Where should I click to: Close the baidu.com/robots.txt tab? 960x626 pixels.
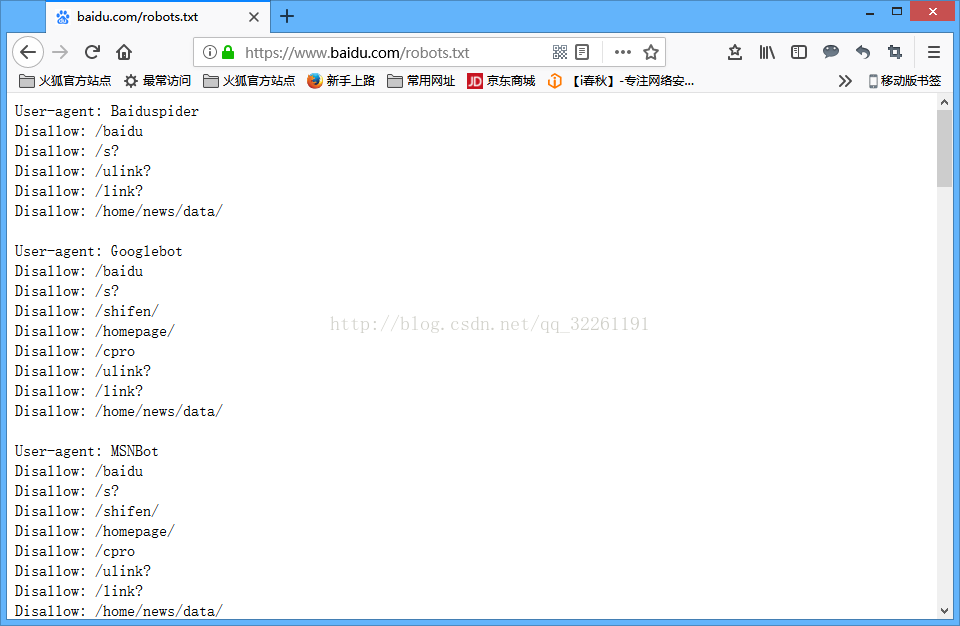253,17
